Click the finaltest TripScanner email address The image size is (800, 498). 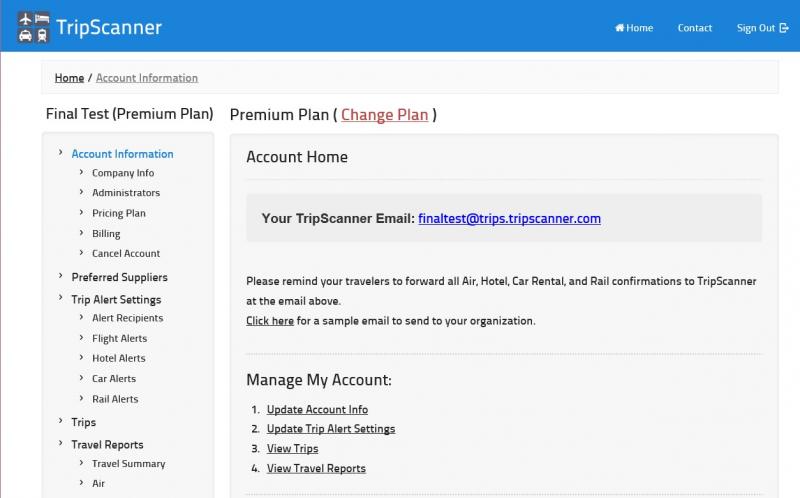(x=509, y=218)
